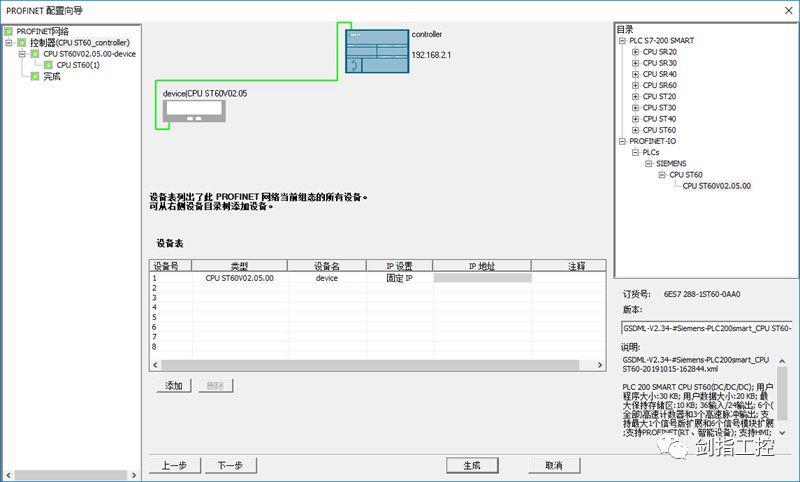Click green square icon beside PROFINET网络
Screen dimensions: 800x482
pyautogui.click(x=8, y=32)
